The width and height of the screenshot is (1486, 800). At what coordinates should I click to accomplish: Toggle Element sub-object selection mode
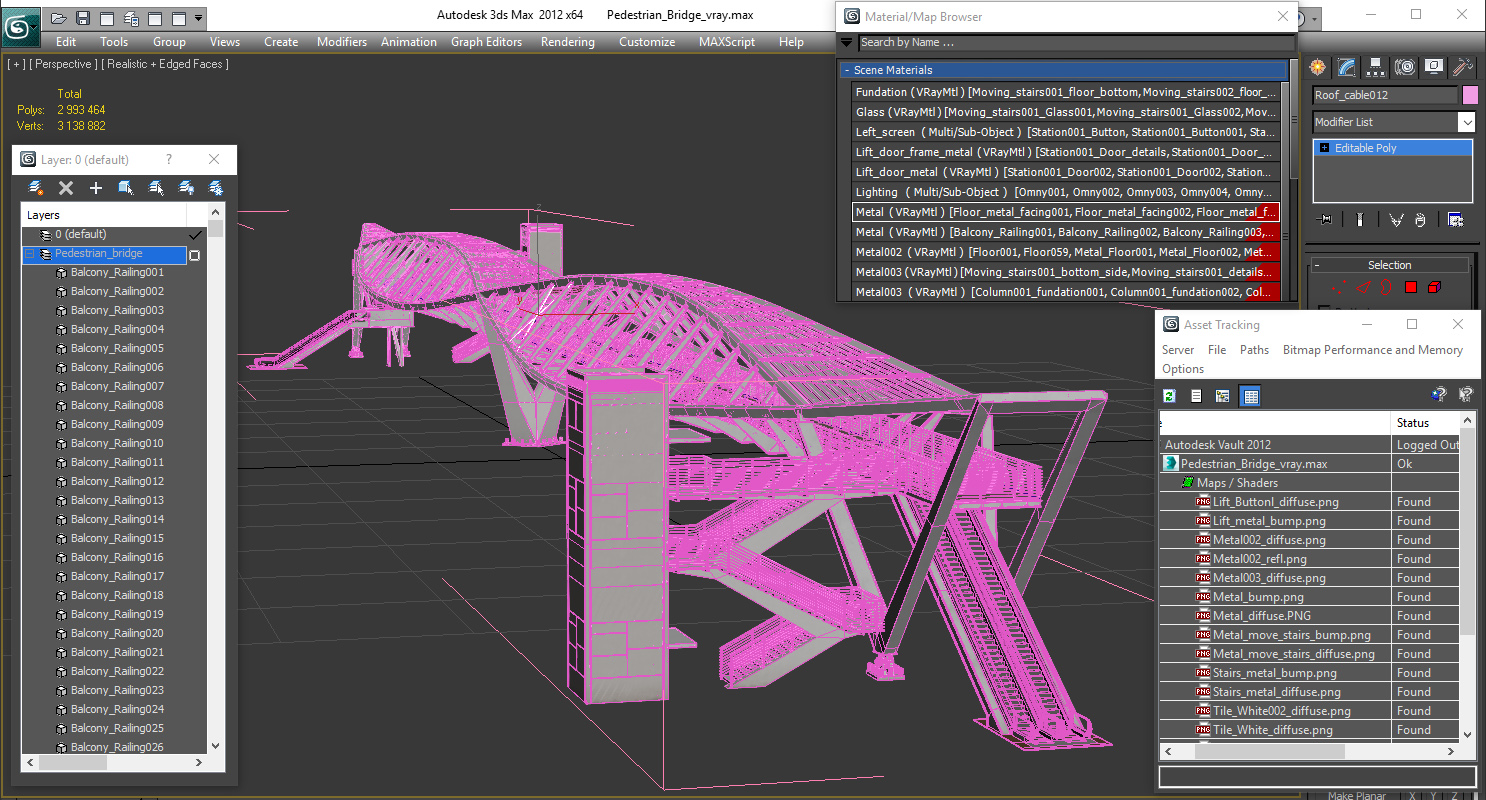[1434, 288]
